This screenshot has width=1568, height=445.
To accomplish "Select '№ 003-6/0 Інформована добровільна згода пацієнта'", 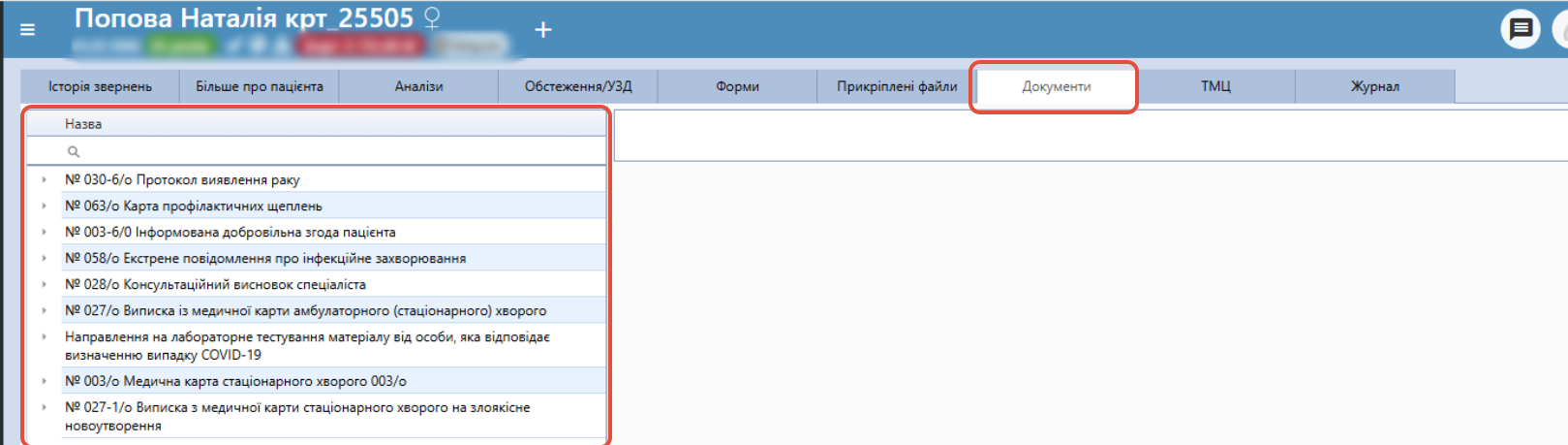I will point(231,232).
